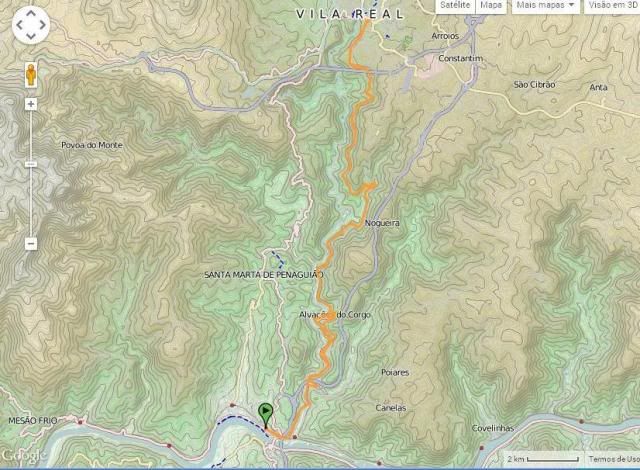Click the Street View pegman icon
This screenshot has width=640, height=470.
pos(31,75)
